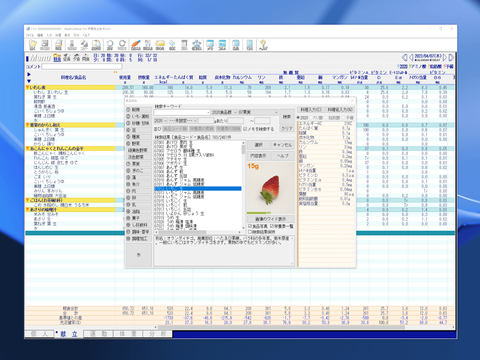This screenshot has height=360, width=480.
Task: Switch to the 献立 bottom tab
Action: [x=69, y=334]
